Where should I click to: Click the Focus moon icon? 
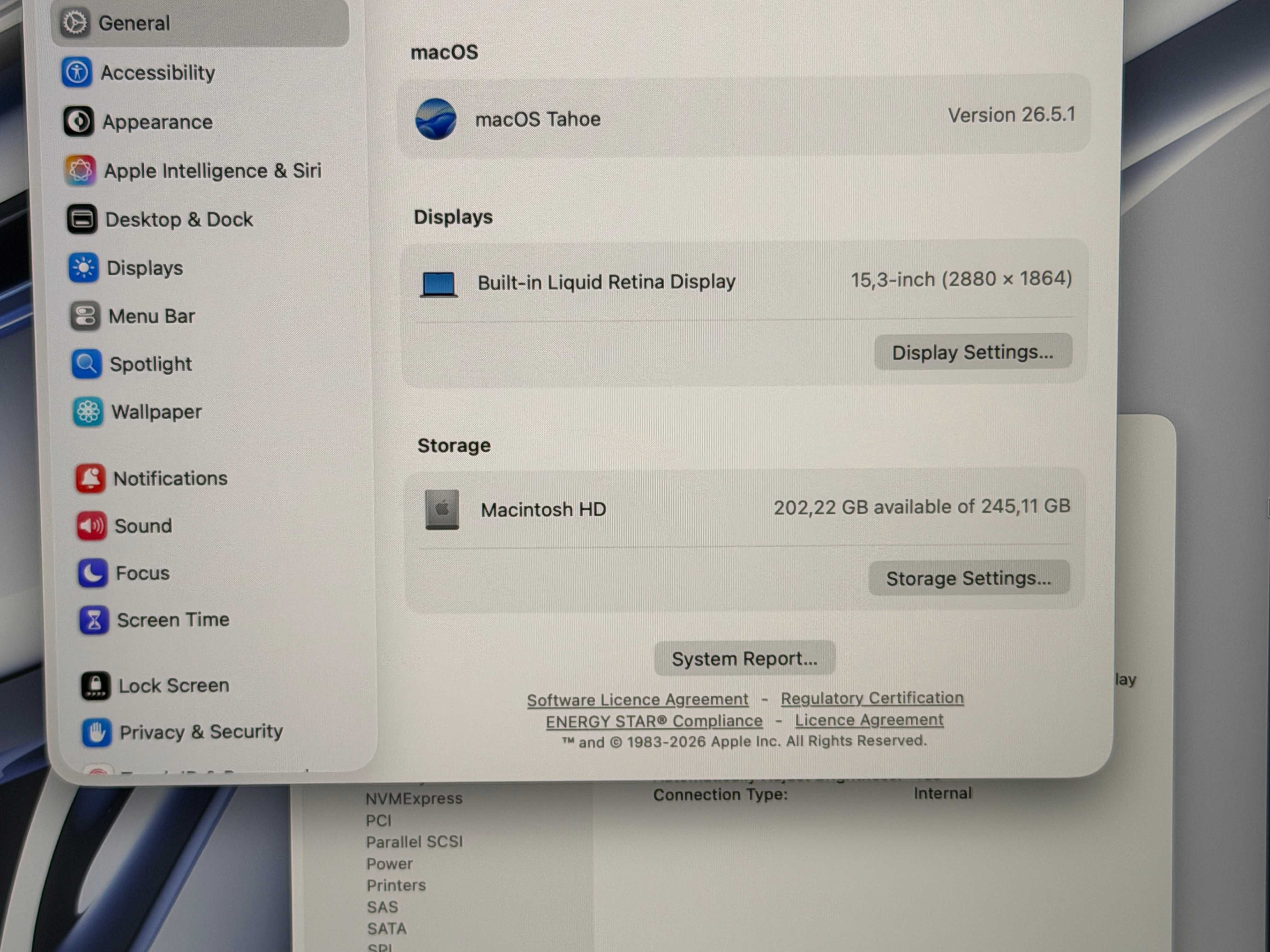pyautogui.click(x=93, y=573)
